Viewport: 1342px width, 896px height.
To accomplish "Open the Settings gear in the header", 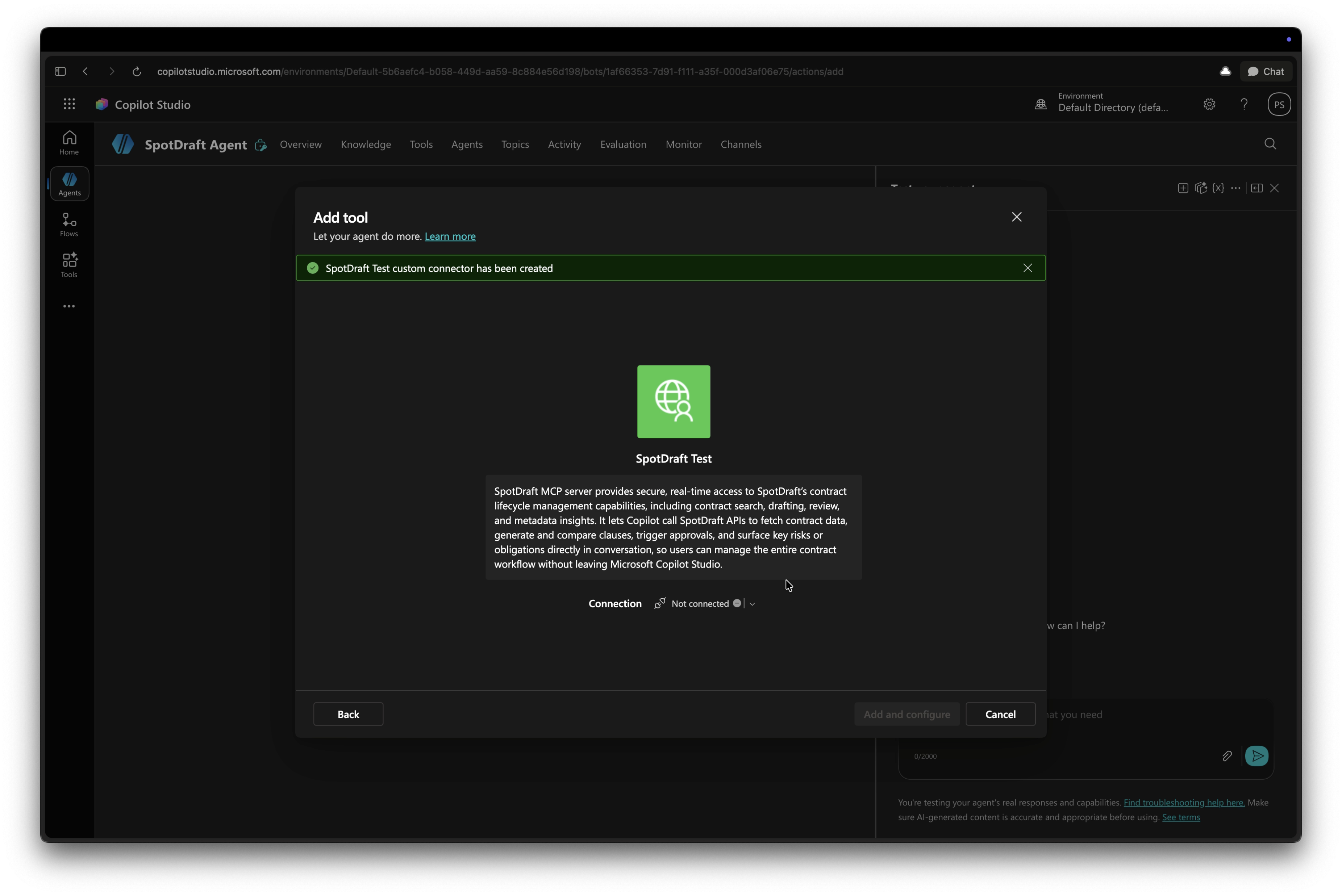I will pyautogui.click(x=1209, y=104).
